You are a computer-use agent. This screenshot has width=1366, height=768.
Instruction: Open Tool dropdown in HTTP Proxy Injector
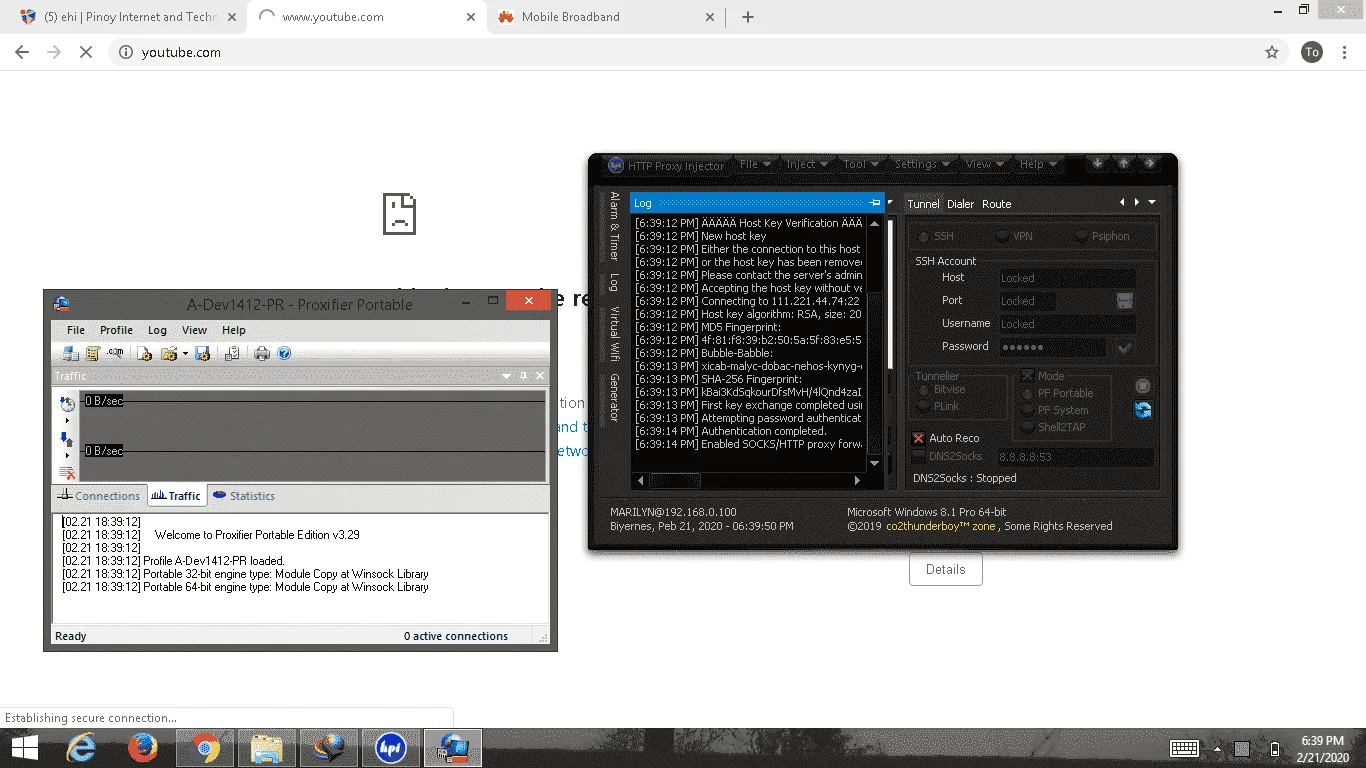coord(861,164)
